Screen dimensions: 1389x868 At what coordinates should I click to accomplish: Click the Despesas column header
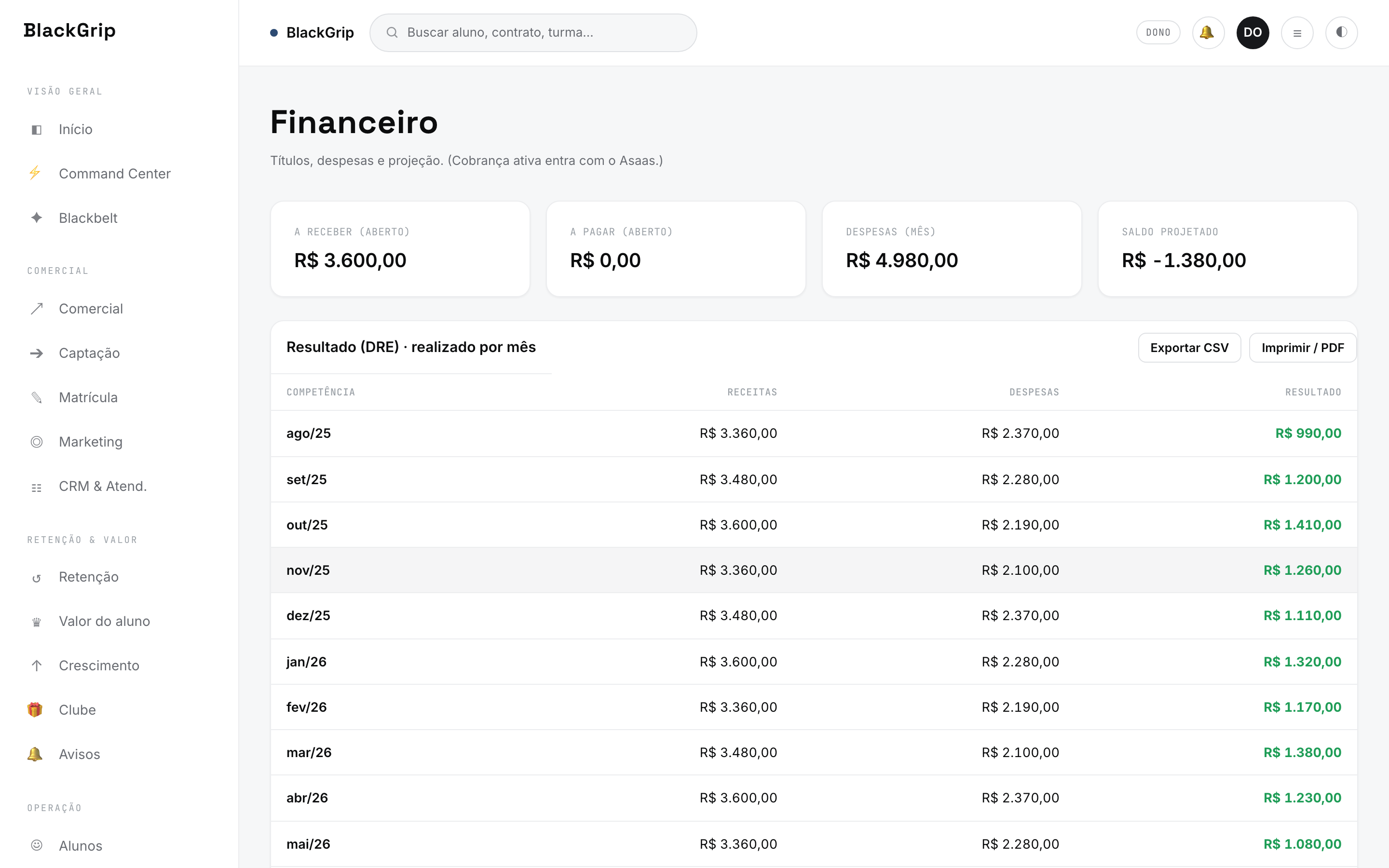click(x=1034, y=392)
